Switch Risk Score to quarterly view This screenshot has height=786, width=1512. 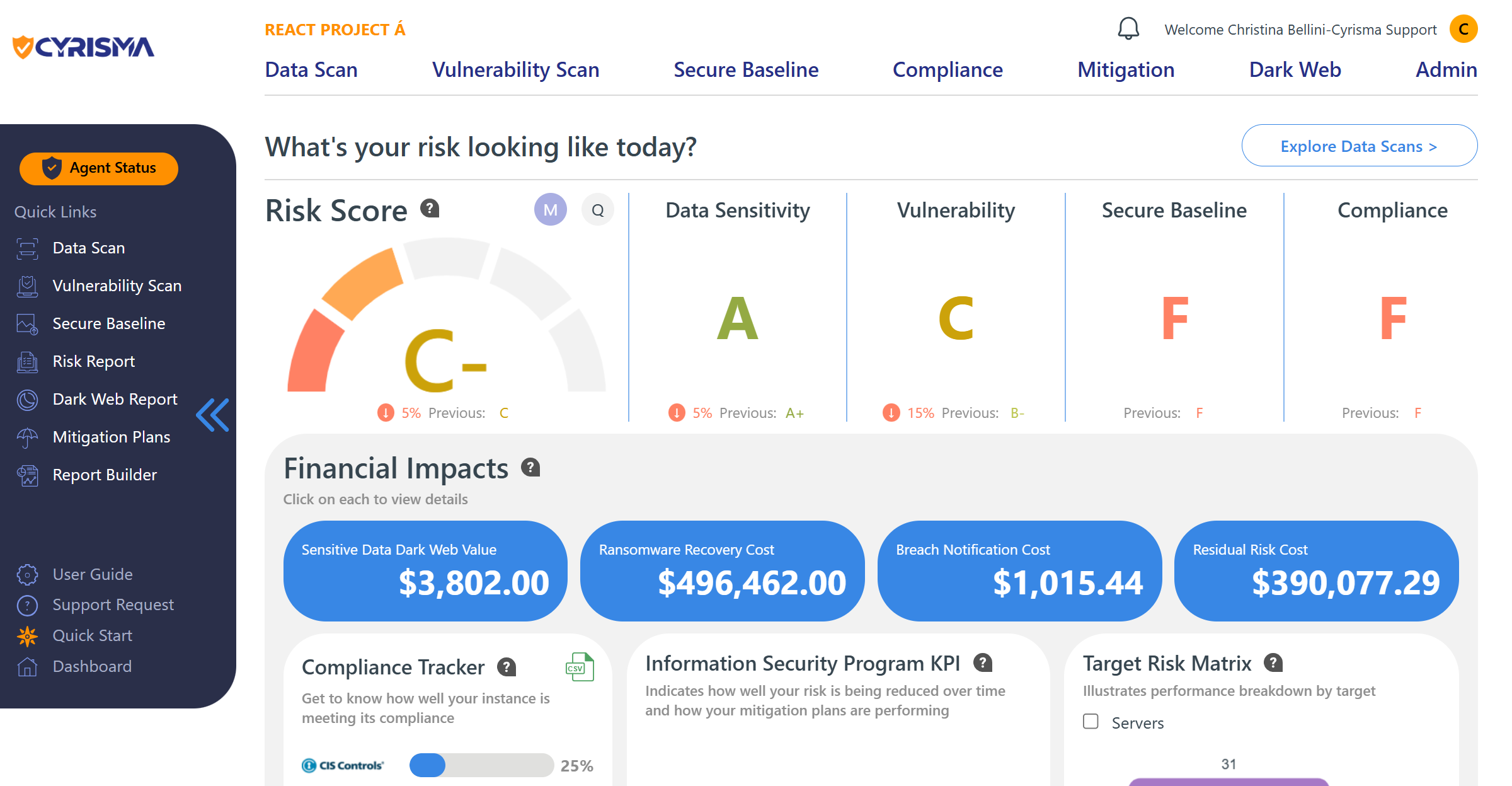point(597,210)
